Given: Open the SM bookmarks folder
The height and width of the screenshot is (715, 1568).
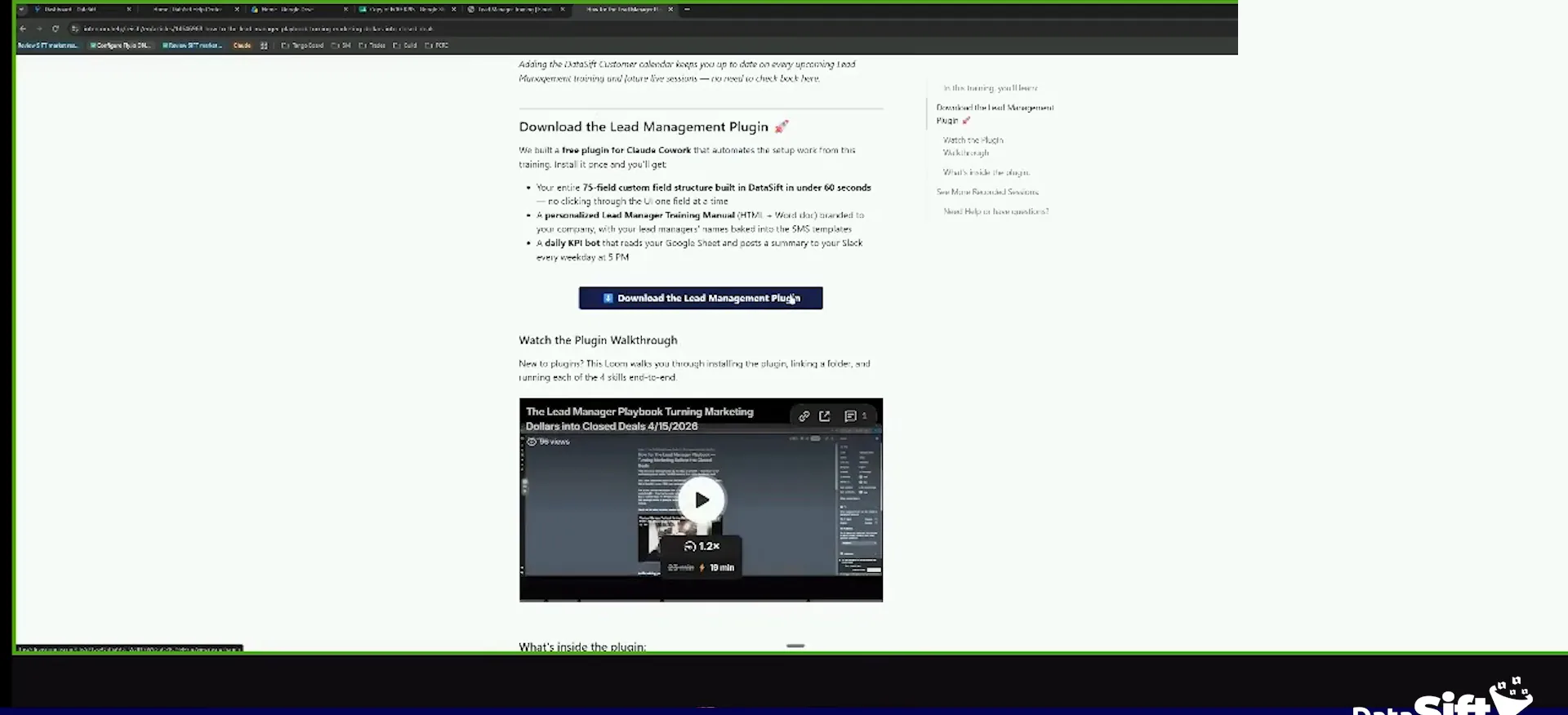Looking at the screenshot, I should [x=341, y=46].
